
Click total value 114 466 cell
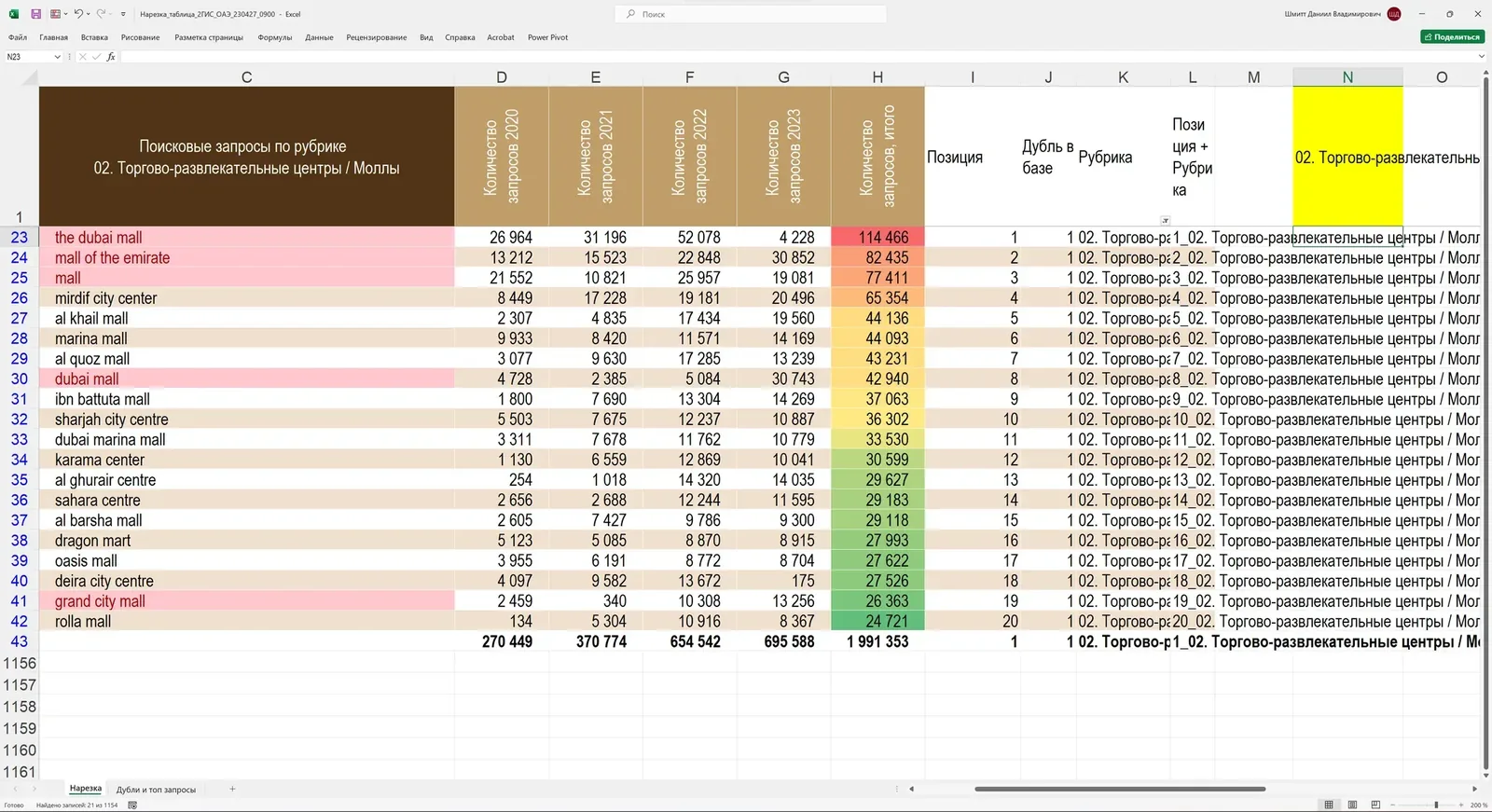[877, 238]
